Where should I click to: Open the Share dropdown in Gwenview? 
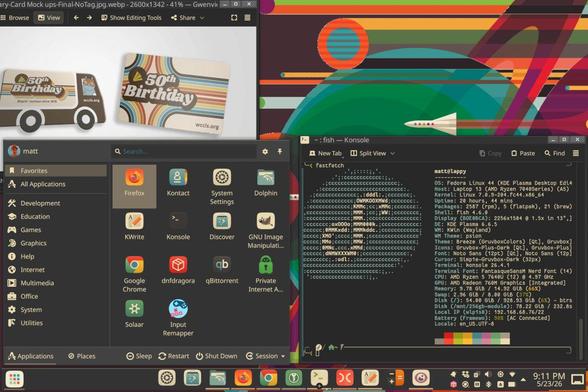pos(188,18)
